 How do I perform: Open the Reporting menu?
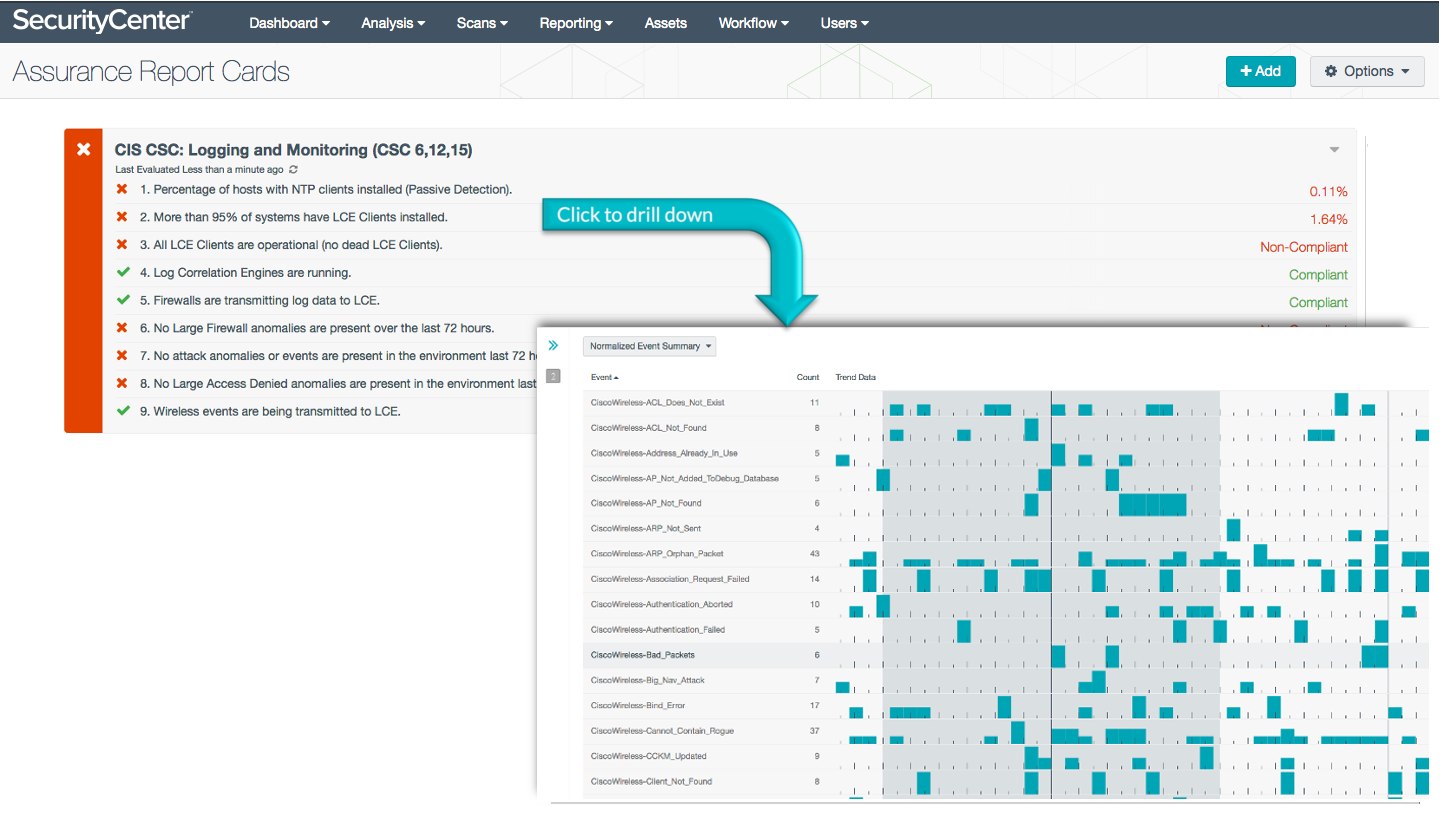click(576, 23)
